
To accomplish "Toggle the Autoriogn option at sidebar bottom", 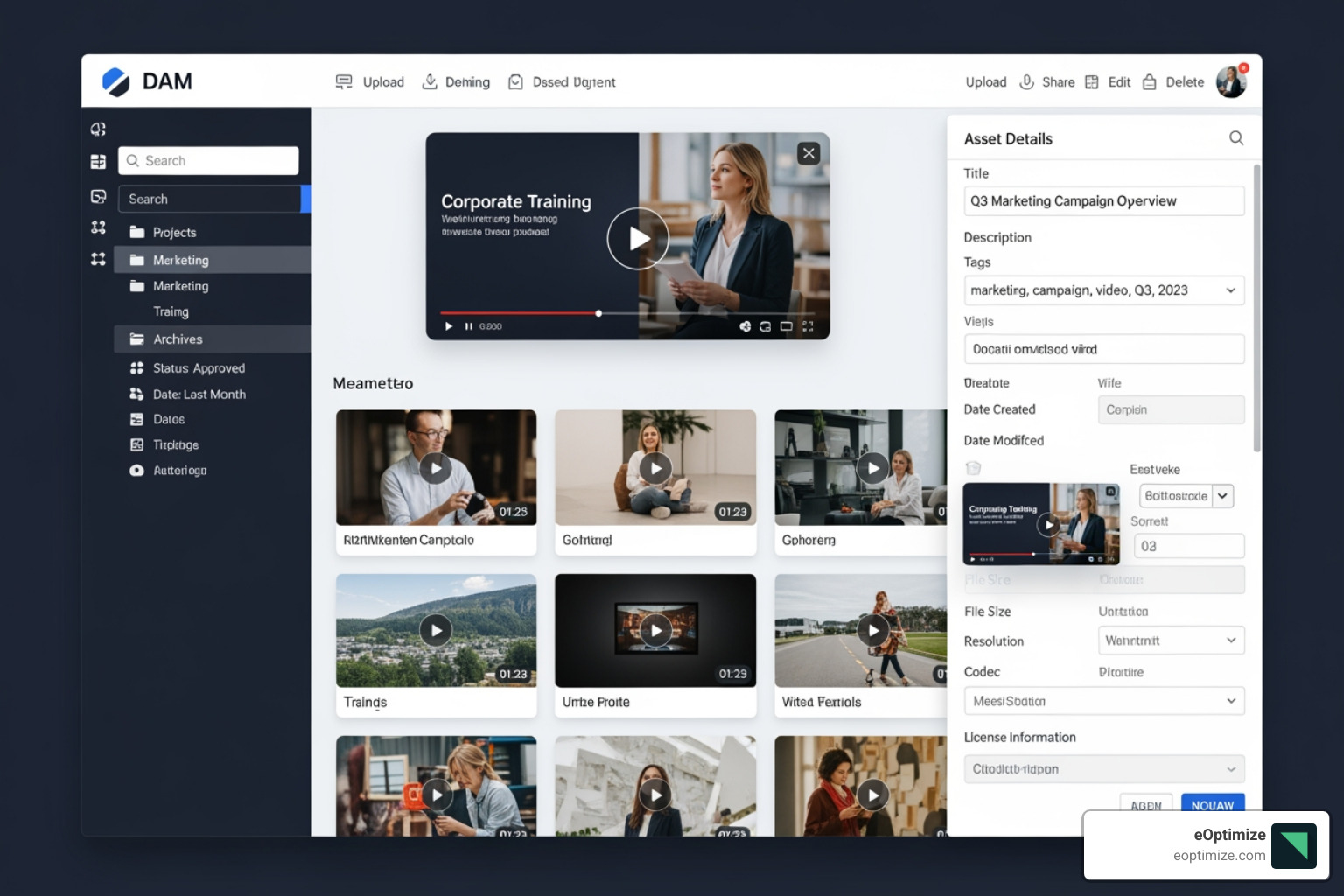I will pyautogui.click(x=136, y=470).
